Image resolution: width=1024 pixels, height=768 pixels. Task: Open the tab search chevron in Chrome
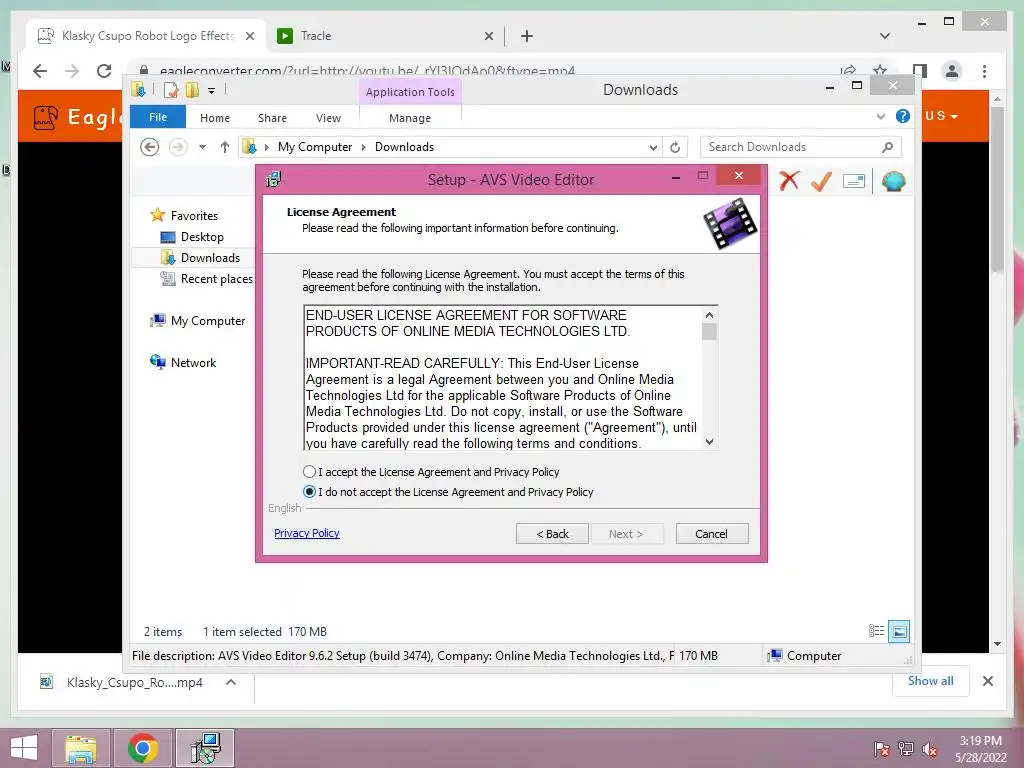click(885, 36)
